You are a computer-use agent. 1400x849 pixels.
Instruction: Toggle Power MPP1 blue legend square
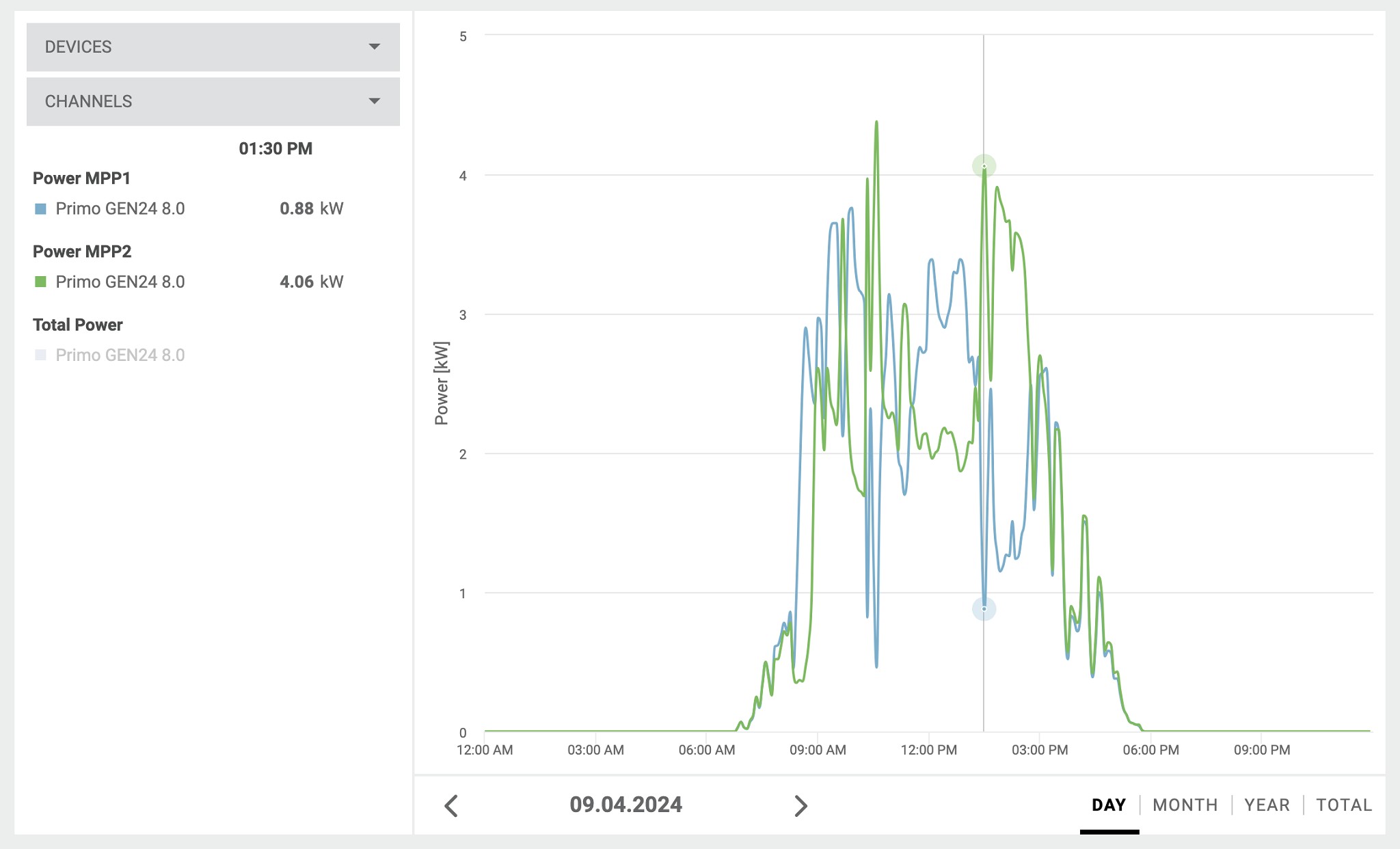click(41, 208)
